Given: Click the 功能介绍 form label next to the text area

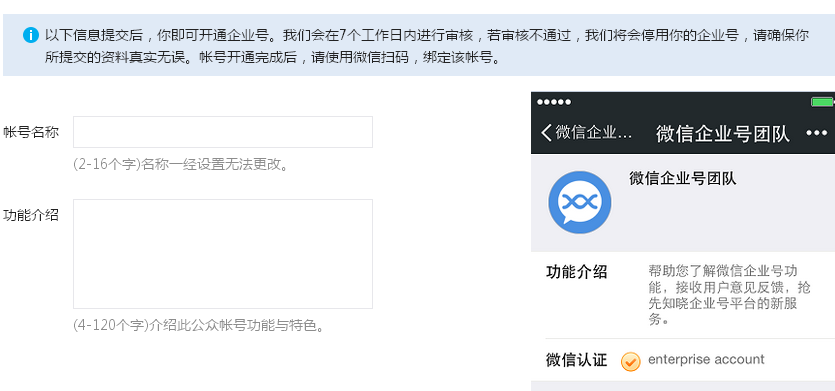Looking at the screenshot, I should pos(31,216).
